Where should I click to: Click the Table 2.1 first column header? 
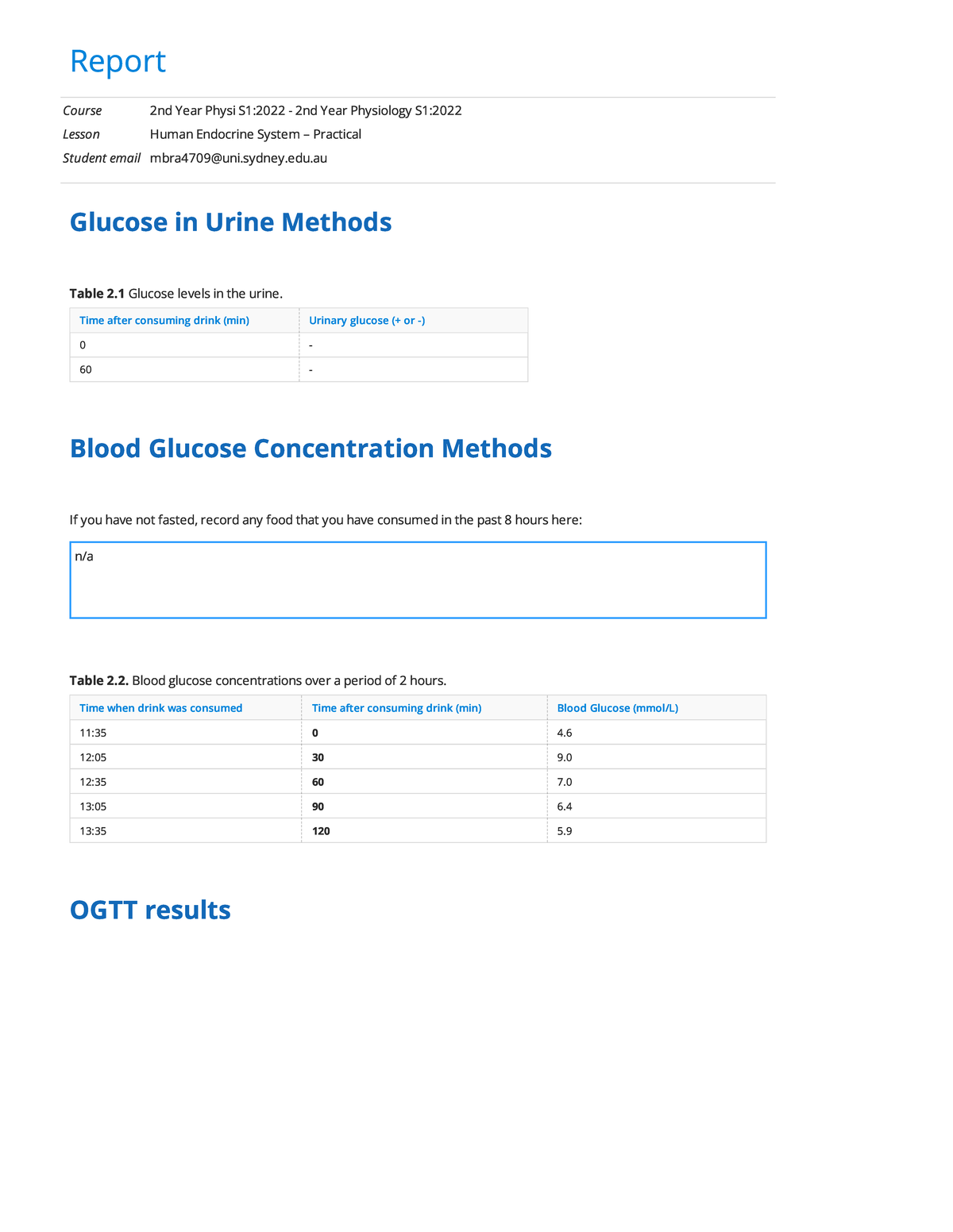pos(164,321)
